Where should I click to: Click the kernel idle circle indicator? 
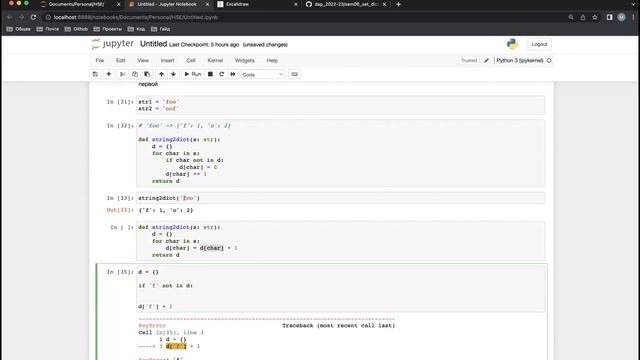(x=549, y=60)
